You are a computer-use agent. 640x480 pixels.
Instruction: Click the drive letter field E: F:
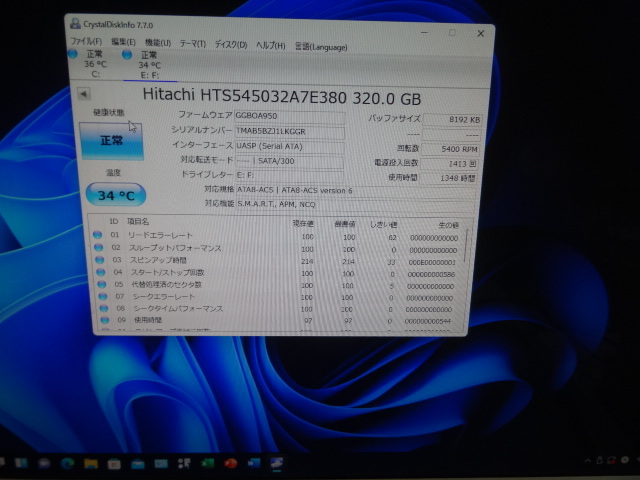tap(289, 175)
